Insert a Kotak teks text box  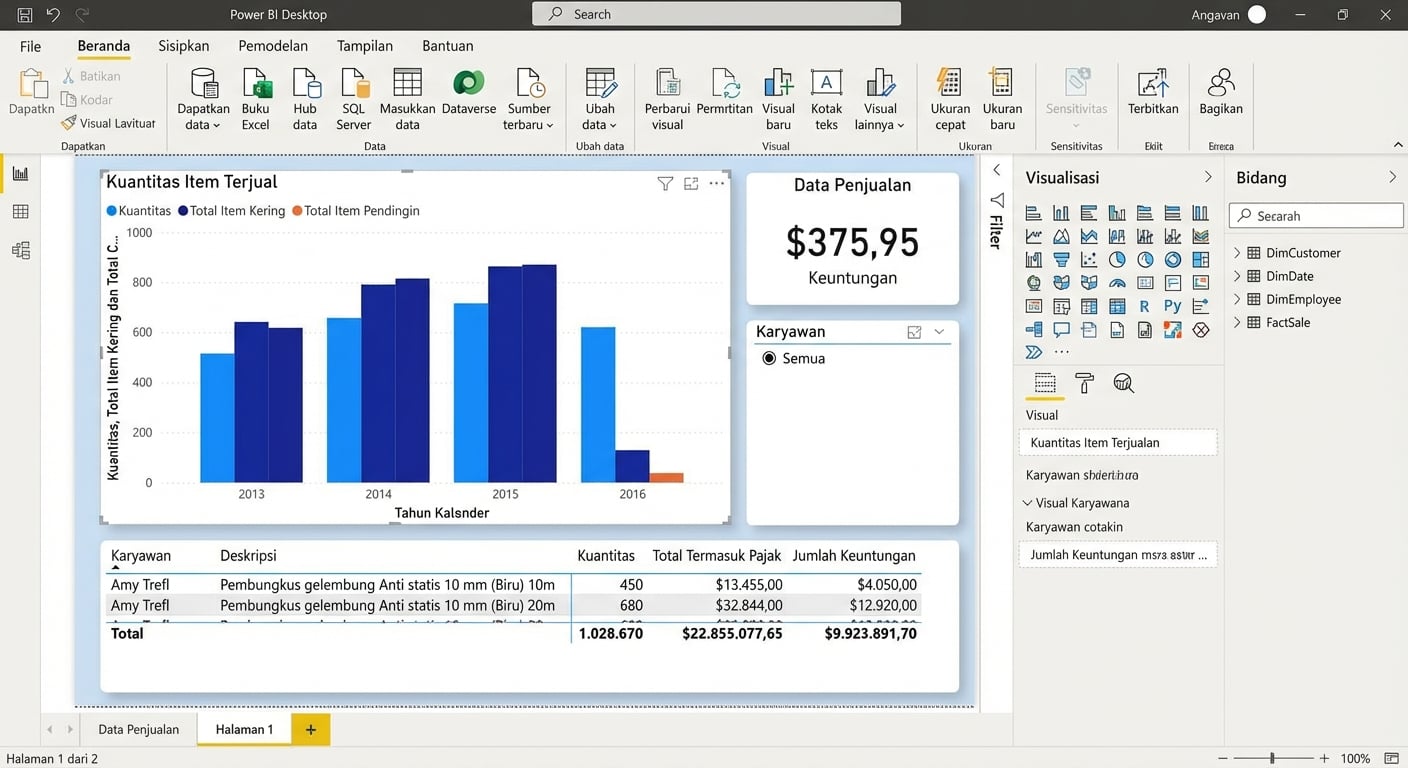click(826, 99)
